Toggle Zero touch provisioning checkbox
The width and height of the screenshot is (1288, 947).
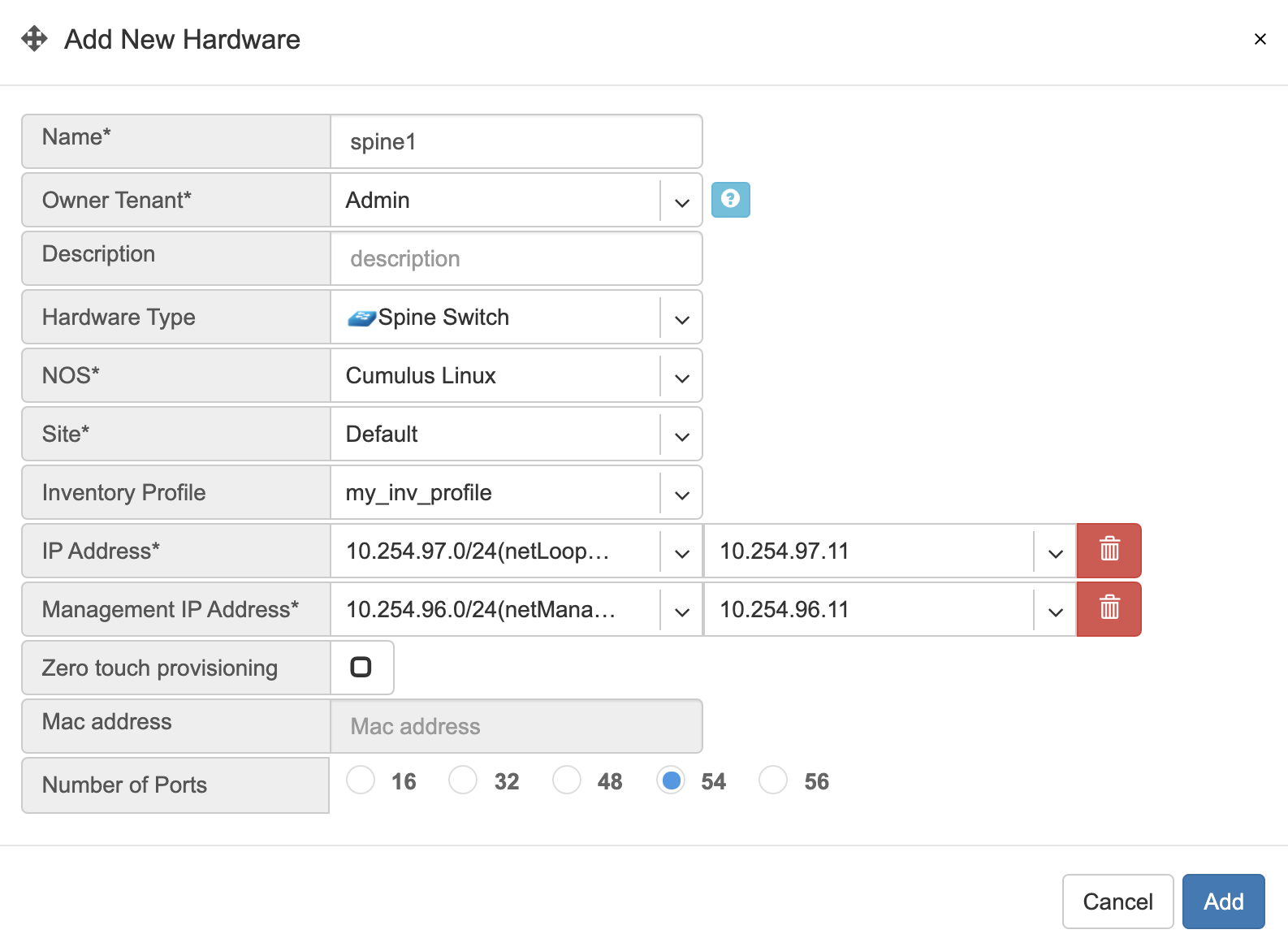(361, 668)
